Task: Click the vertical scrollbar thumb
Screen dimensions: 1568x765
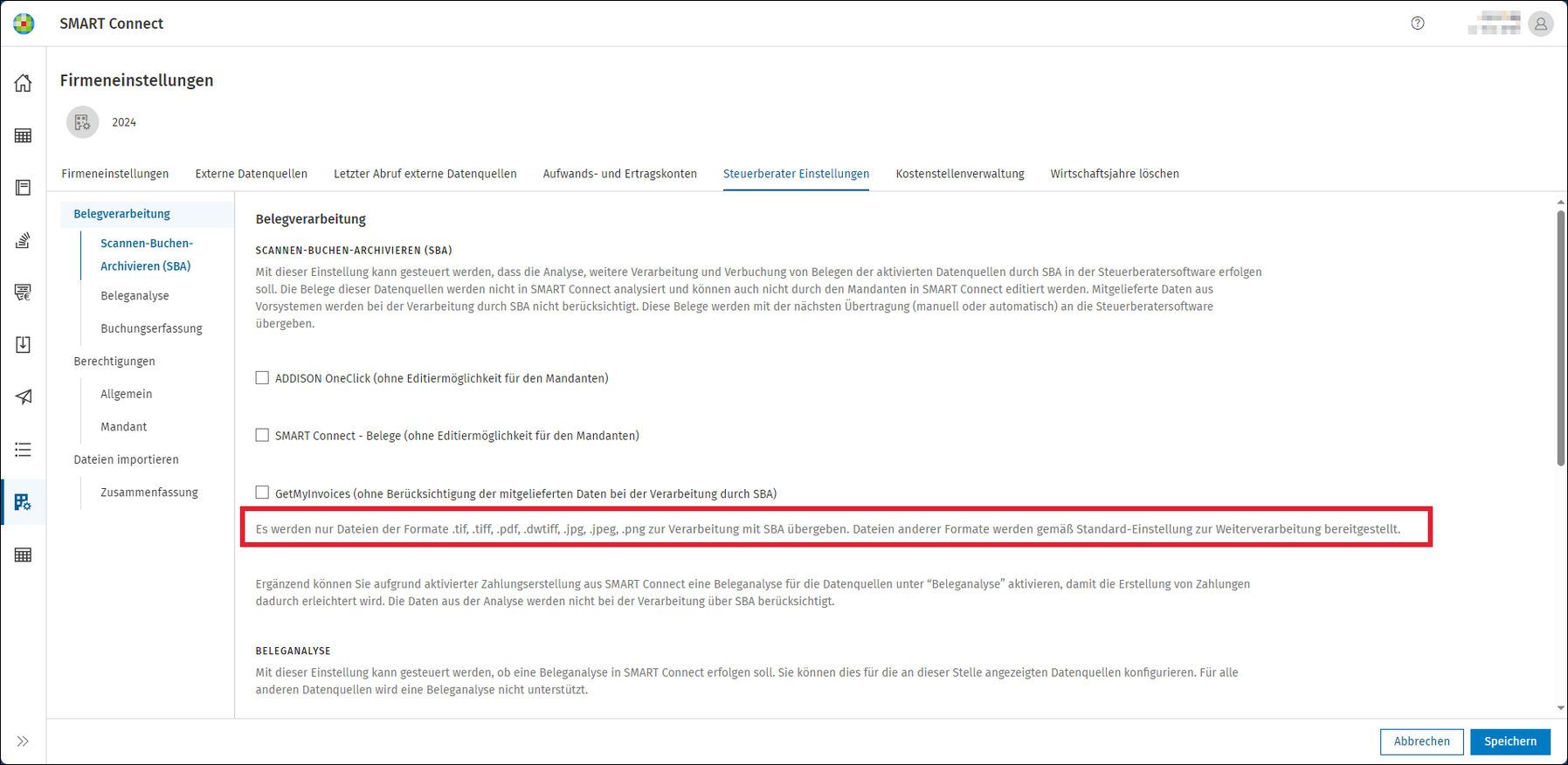Action: (1561, 338)
